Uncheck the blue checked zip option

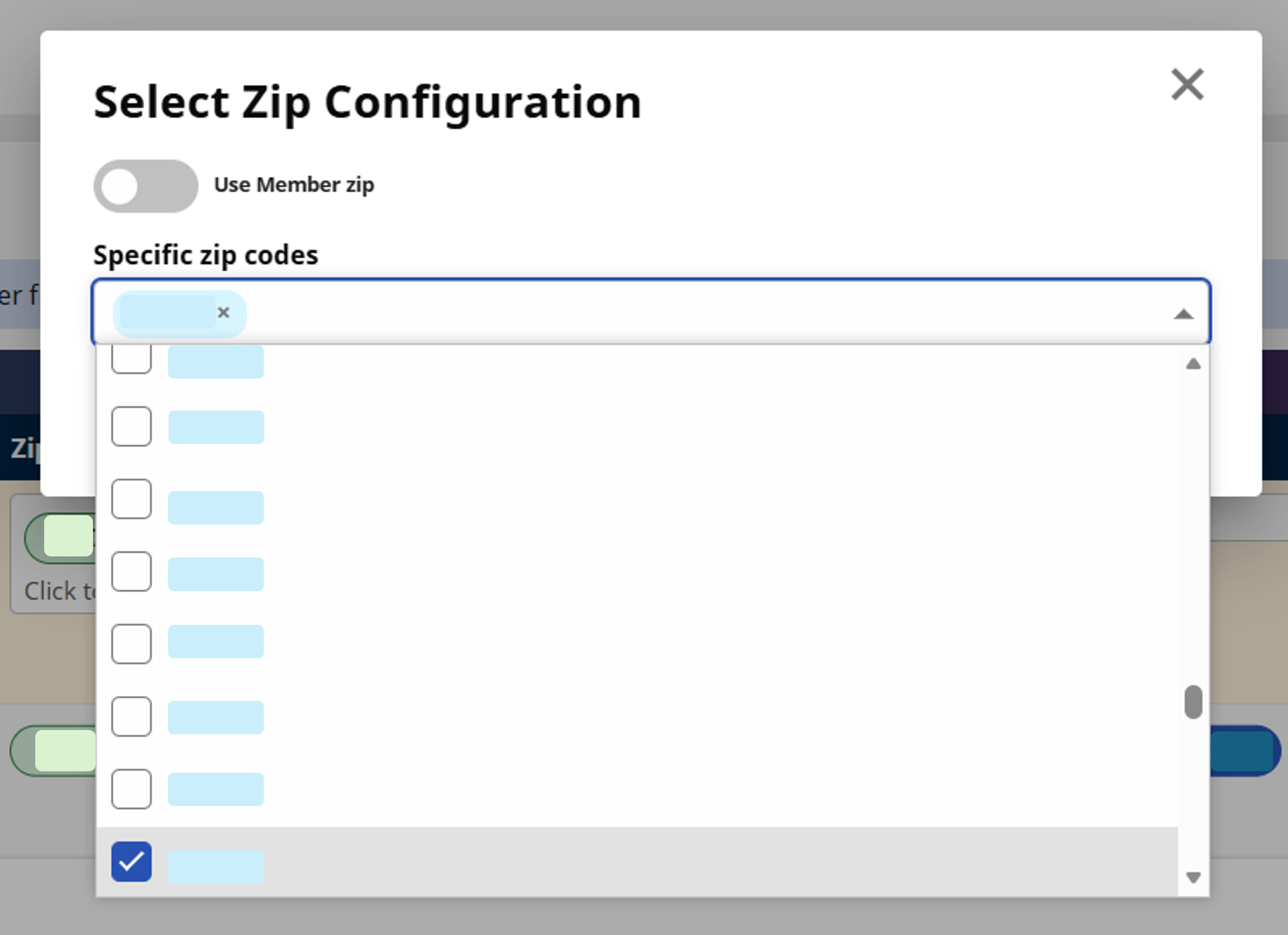click(131, 862)
